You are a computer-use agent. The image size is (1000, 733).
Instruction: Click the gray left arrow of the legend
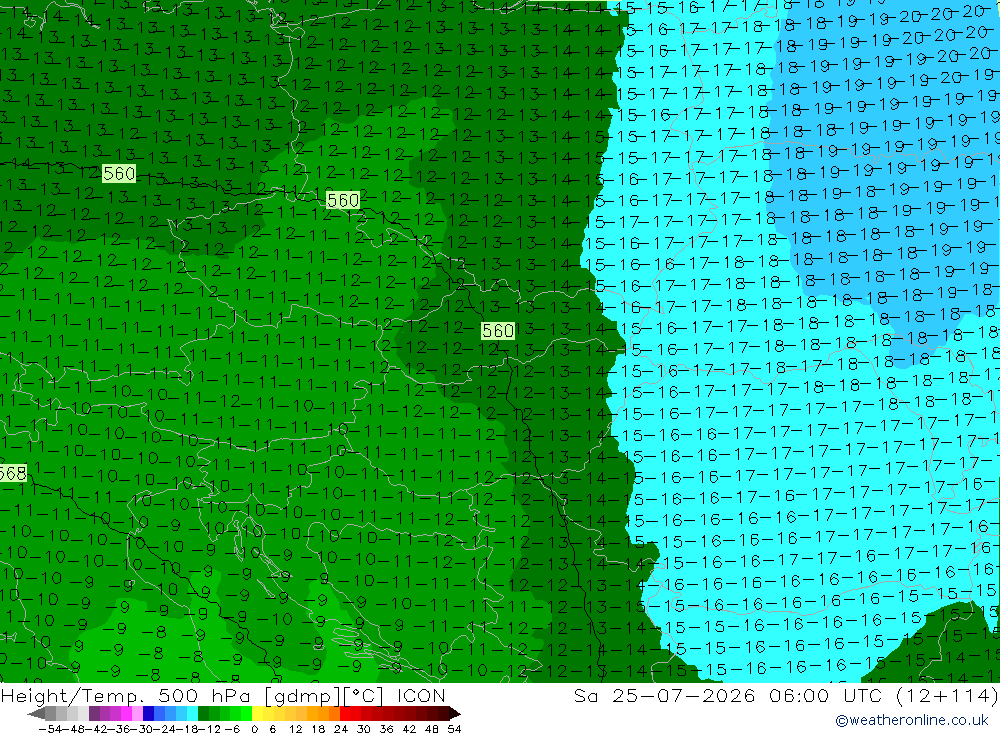tap(36, 714)
